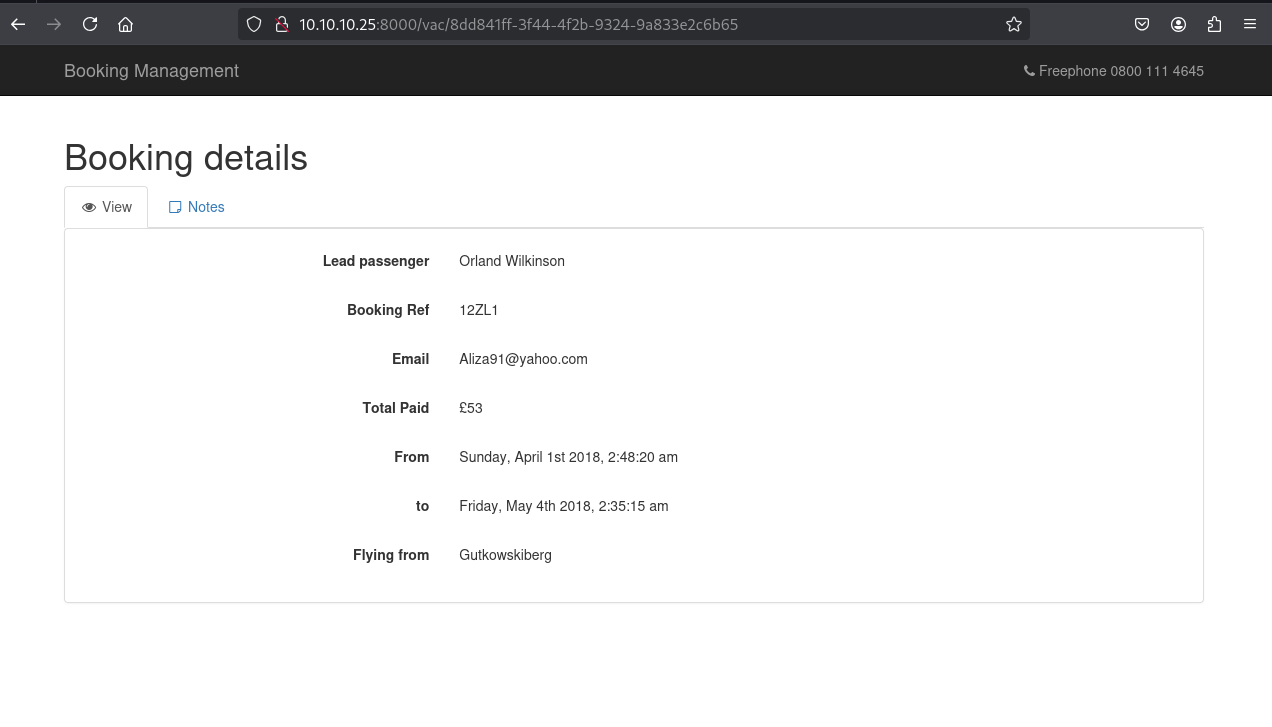Click the Freephone 0800 111 4645 text
Screen dimensions: 1272x727
point(1120,71)
